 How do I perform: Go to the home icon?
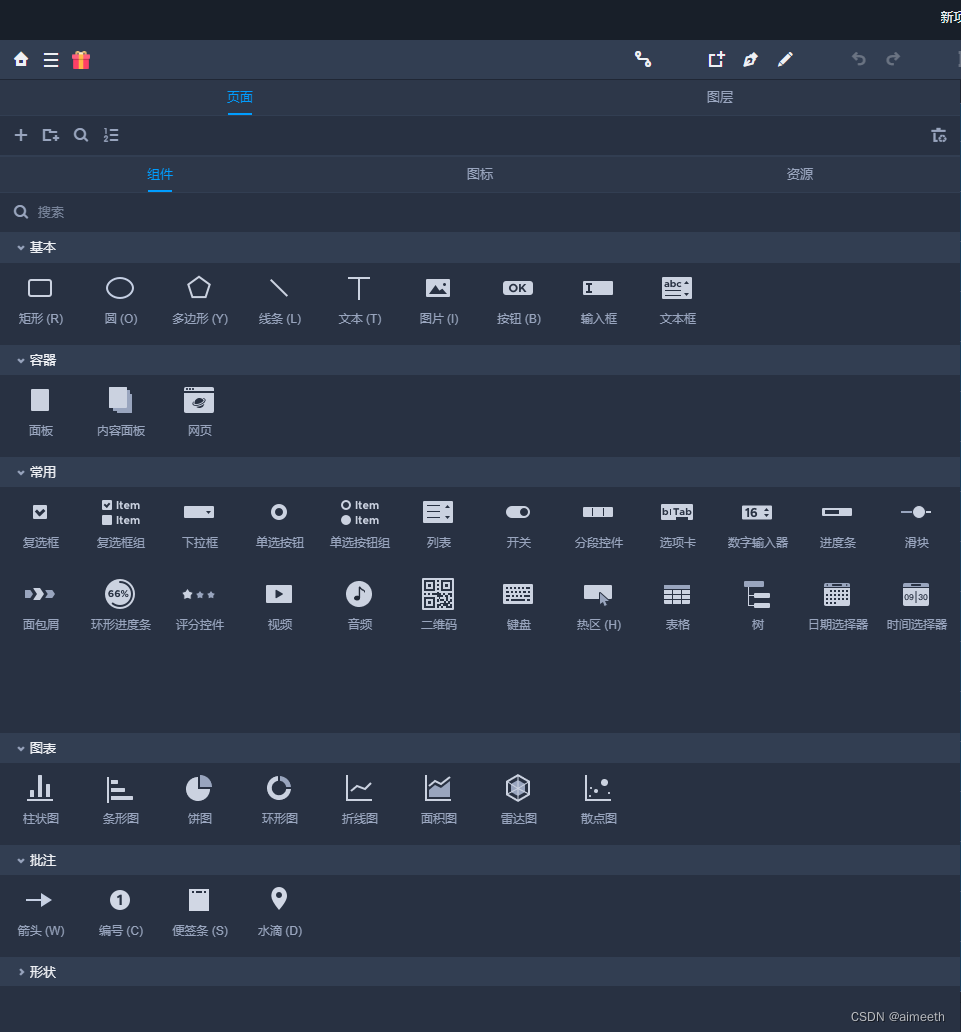pos(21,59)
